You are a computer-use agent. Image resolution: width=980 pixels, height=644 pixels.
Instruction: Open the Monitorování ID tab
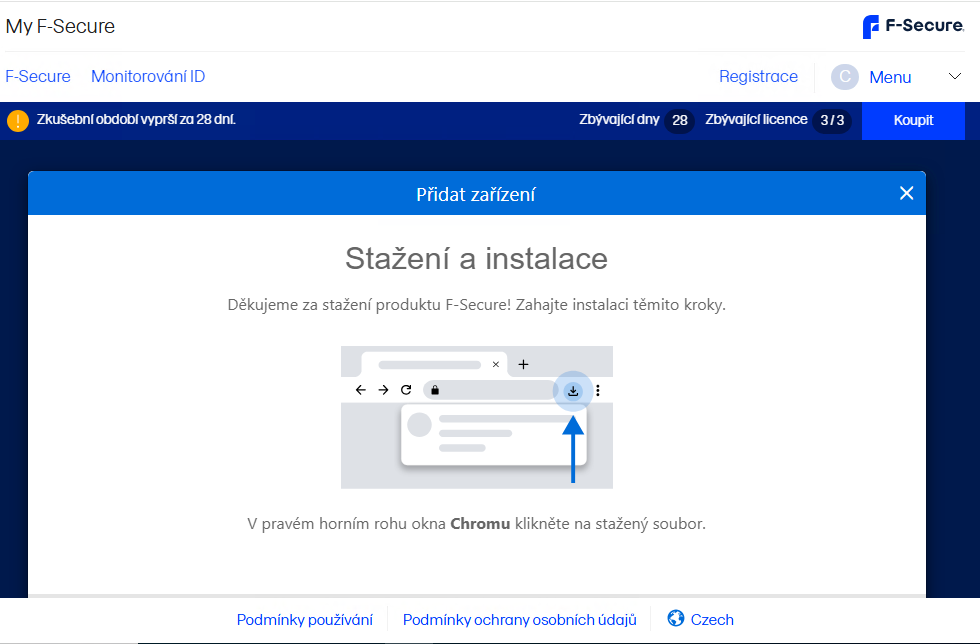tap(148, 76)
